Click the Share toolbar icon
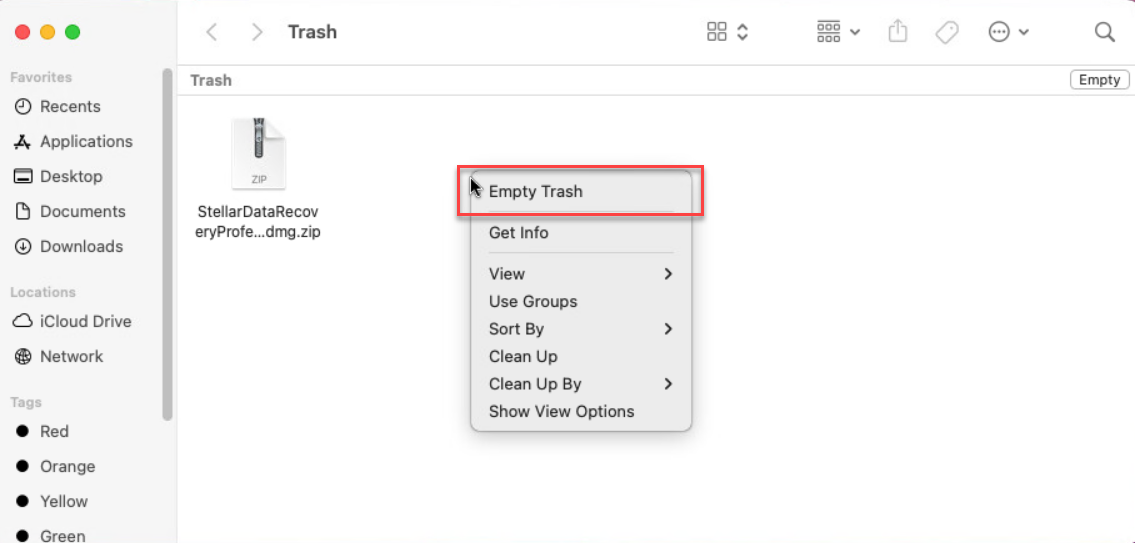The height and width of the screenshot is (543, 1135). coord(898,32)
